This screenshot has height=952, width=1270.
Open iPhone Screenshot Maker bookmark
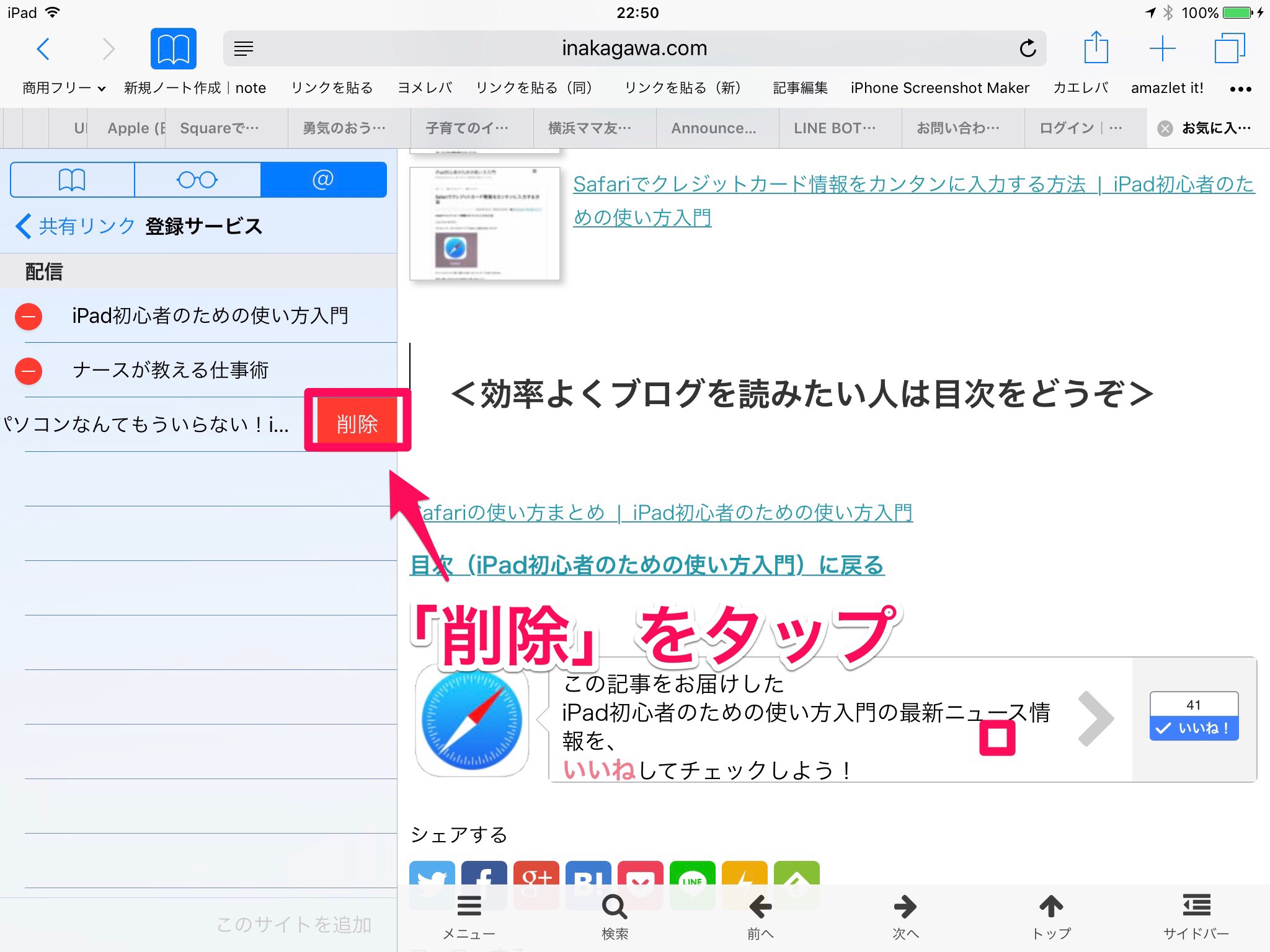939,88
